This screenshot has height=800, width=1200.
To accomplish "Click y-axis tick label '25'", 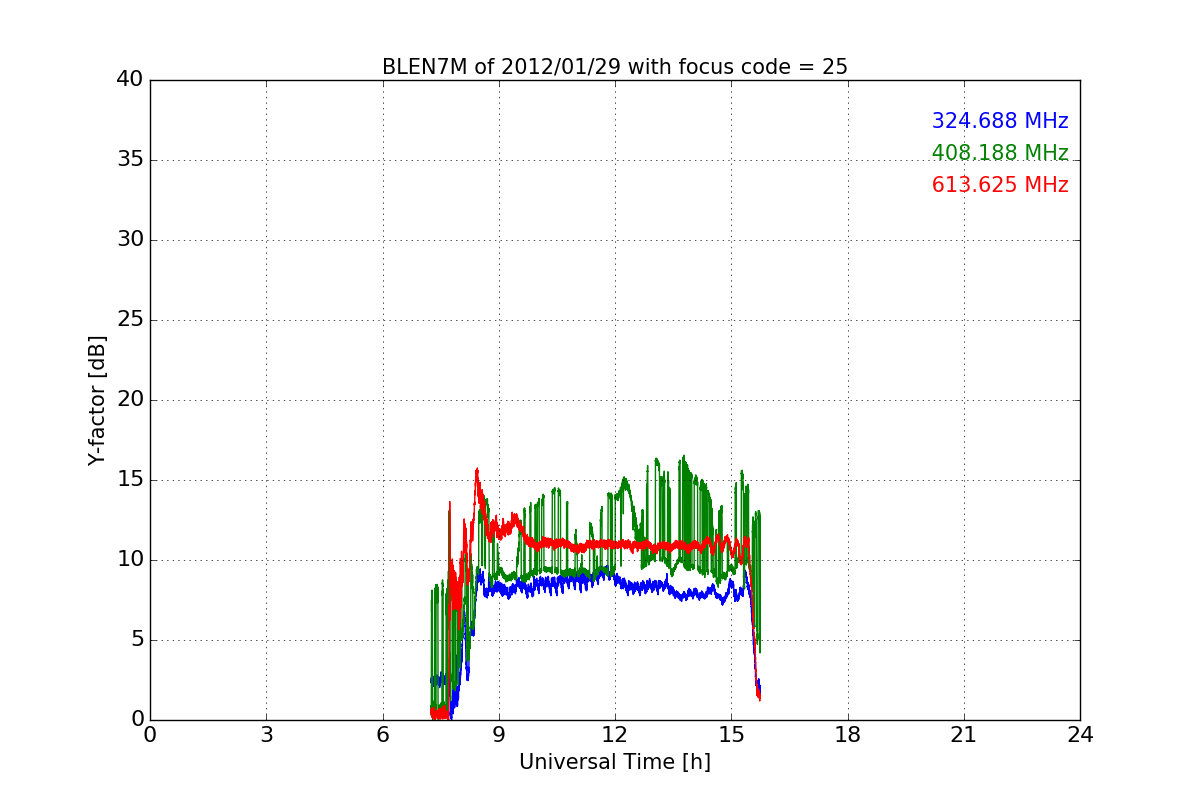I will coord(130,320).
